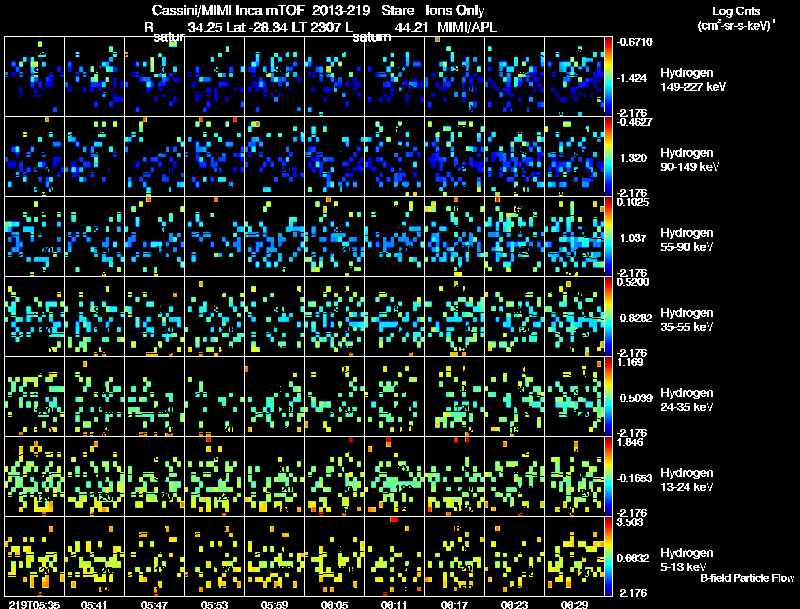The height and width of the screenshot is (609, 800).
Task: Click the 05:59 time axis label
Action: (x=274, y=604)
